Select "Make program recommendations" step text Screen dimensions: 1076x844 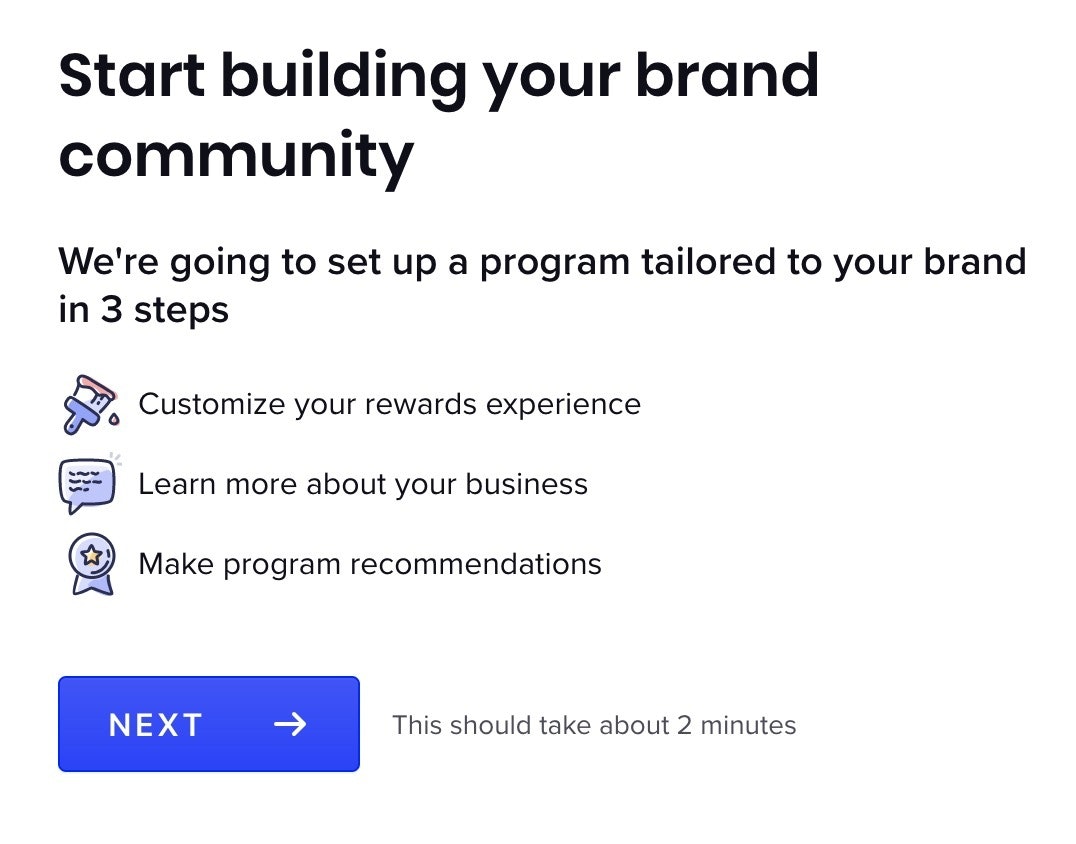370,564
